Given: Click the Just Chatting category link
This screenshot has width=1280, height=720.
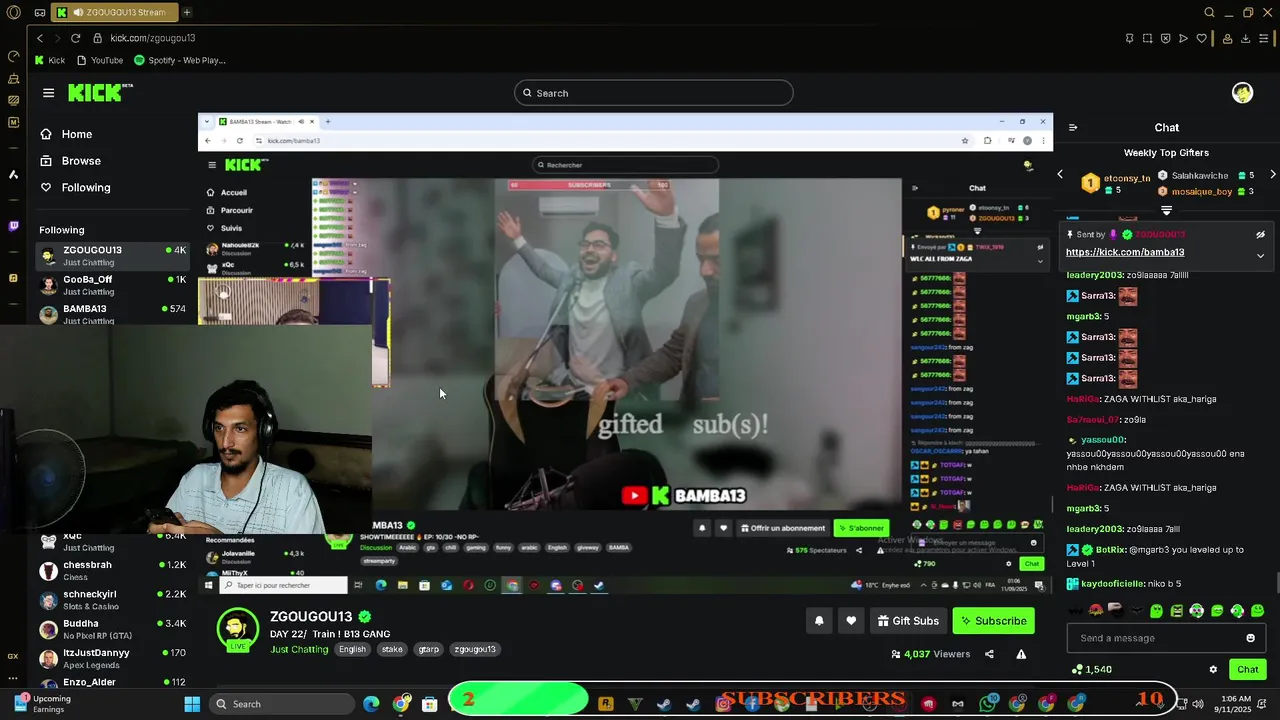Looking at the screenshot, I should coord(299,650).
